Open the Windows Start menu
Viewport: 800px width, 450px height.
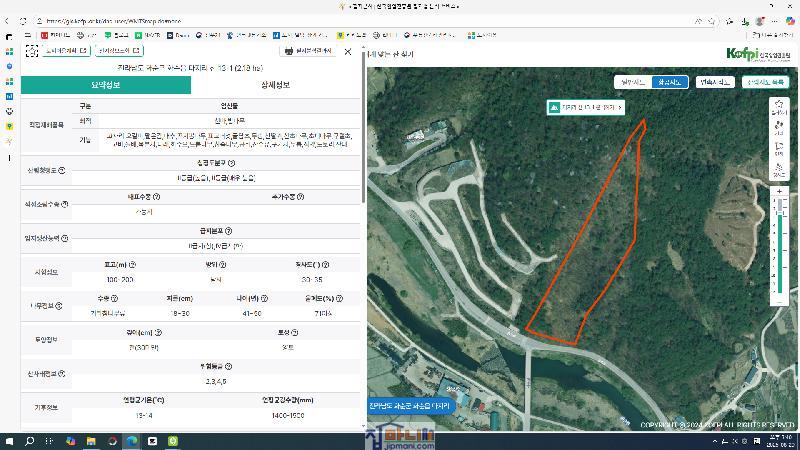click(11, 440)
